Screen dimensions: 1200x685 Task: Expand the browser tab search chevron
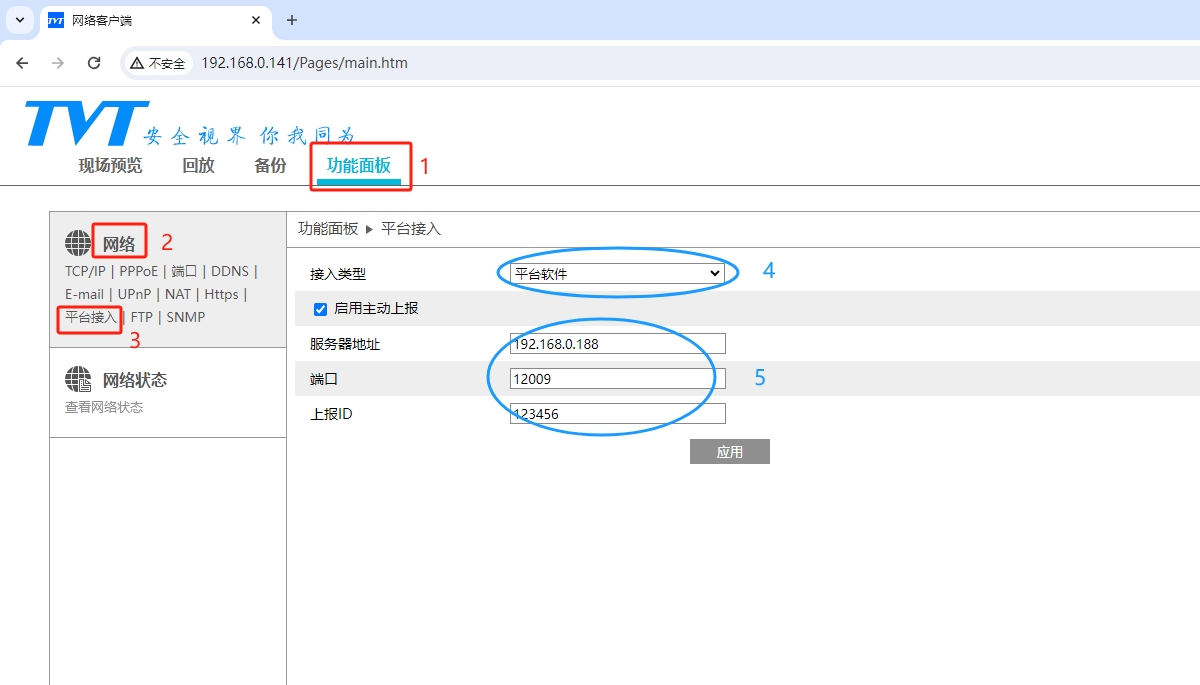pyautogui.click(x=18, y=20)
